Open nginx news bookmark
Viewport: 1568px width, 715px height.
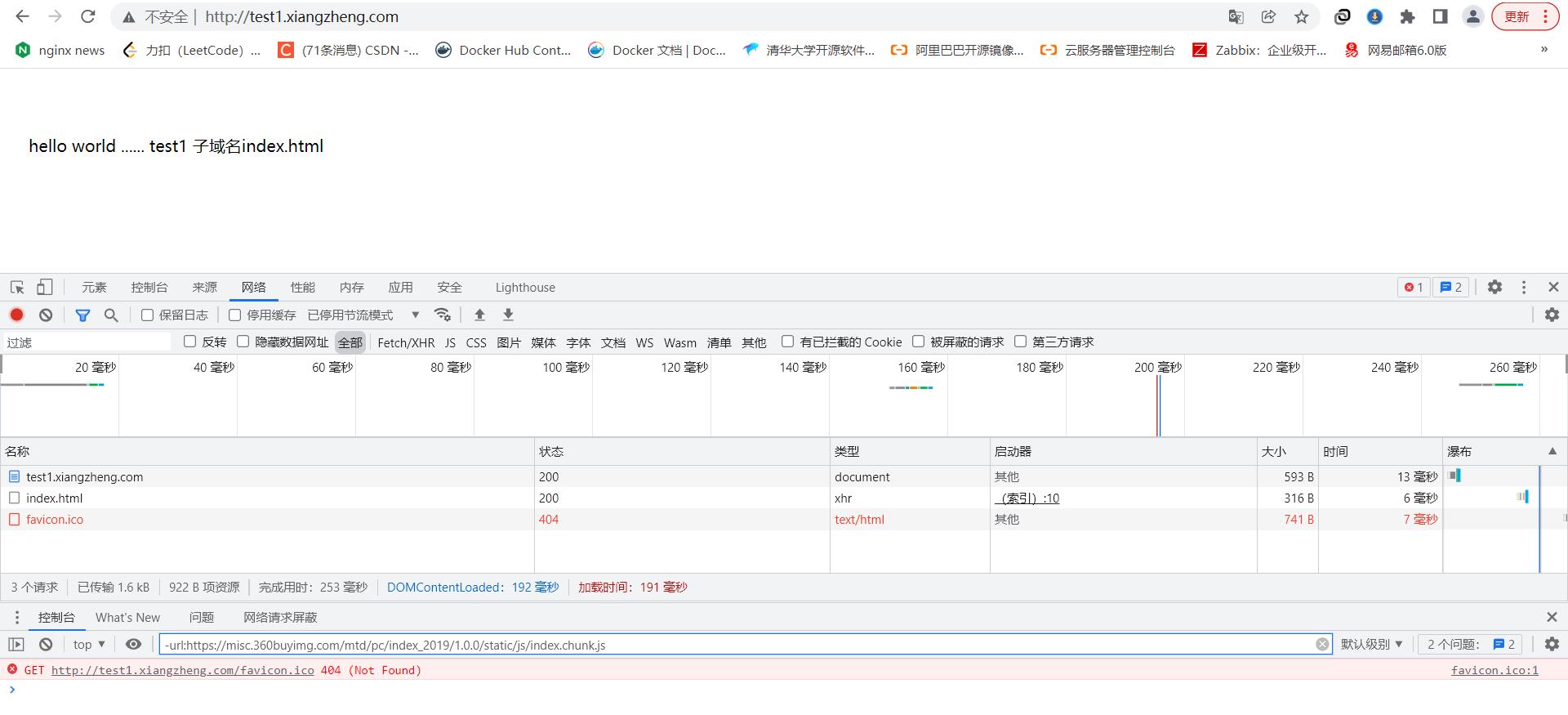(x=60, y=50)
